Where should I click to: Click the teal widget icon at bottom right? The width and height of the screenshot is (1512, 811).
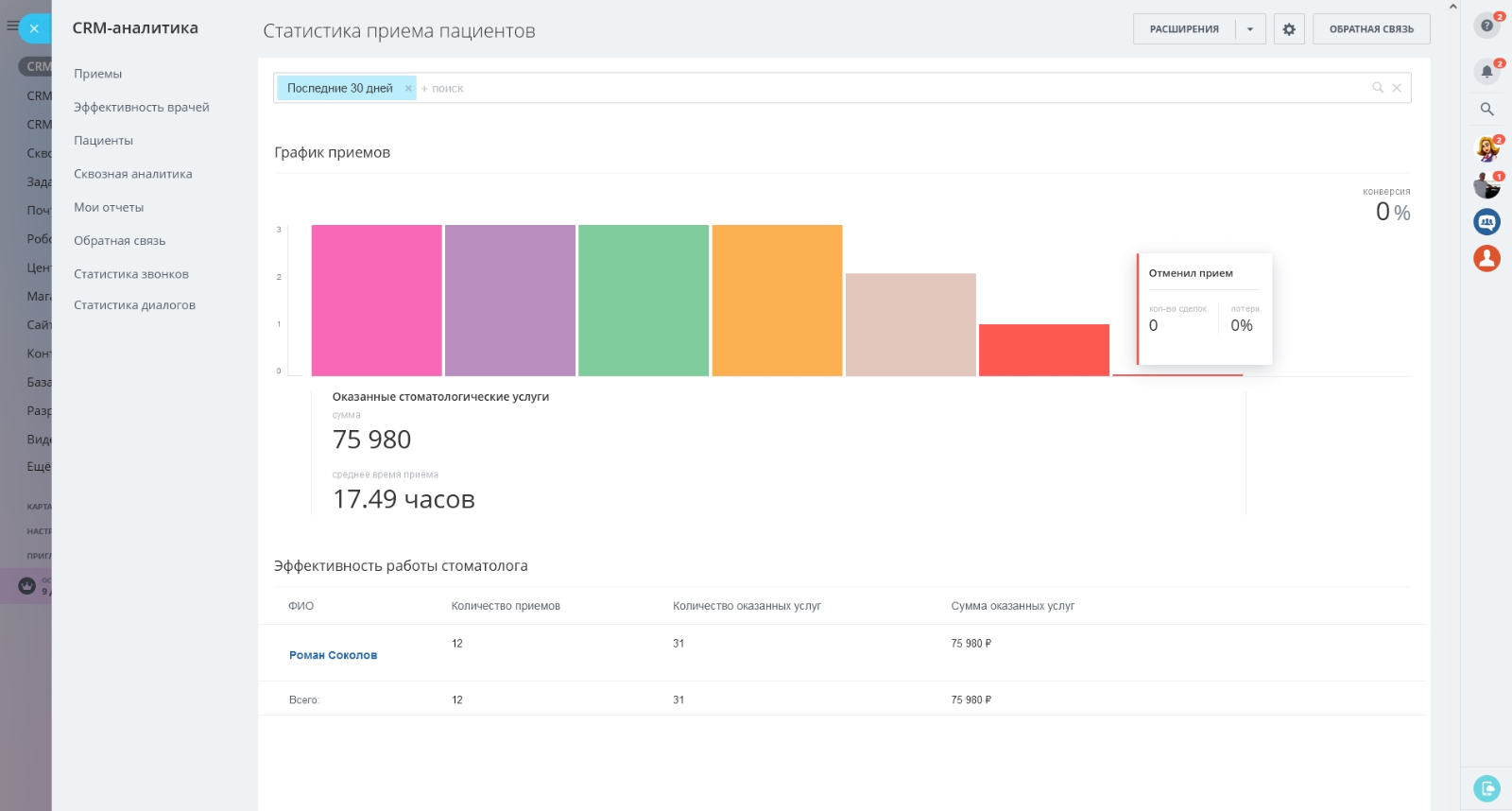point(1486,787)
